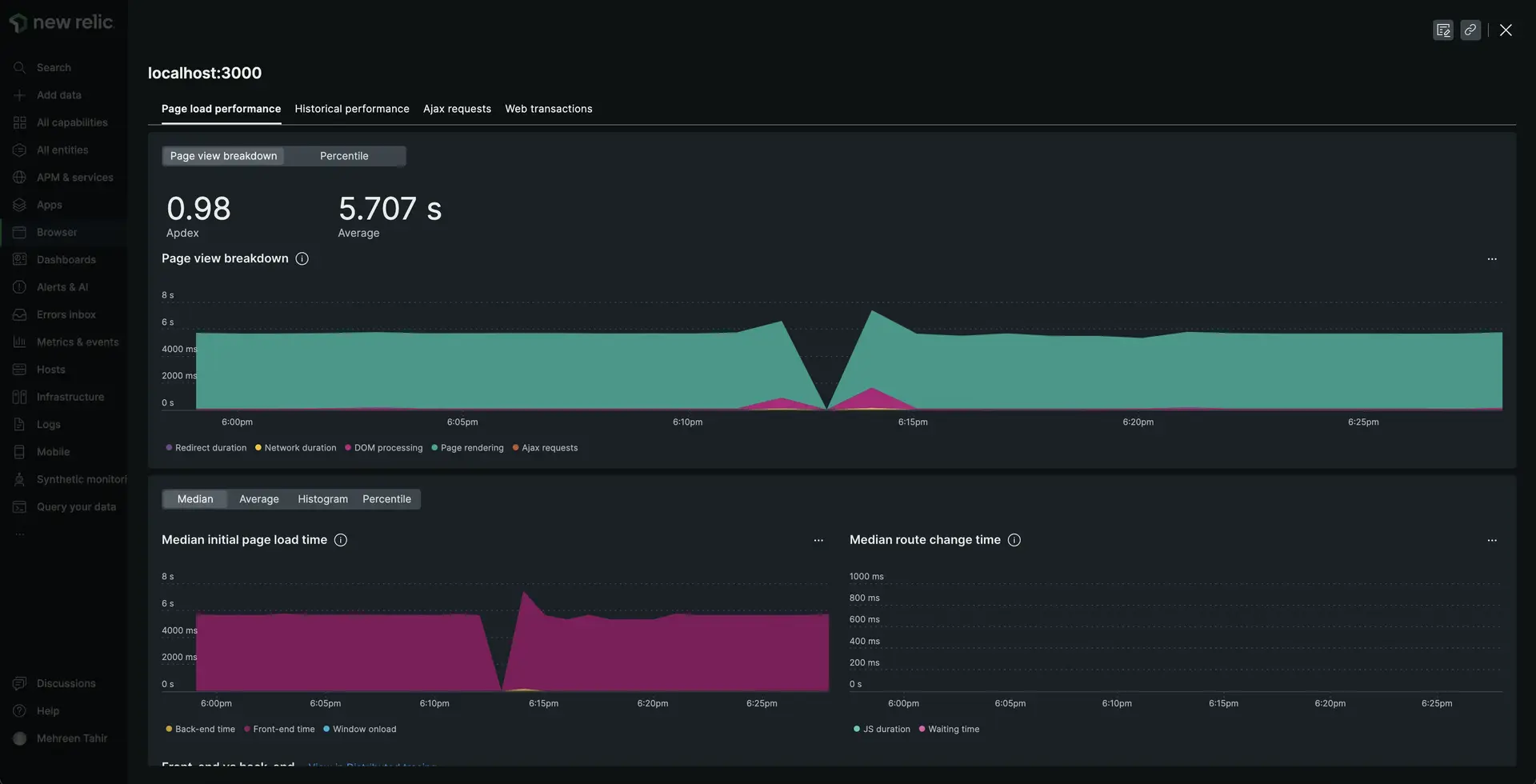Open the Search icon in sidebar

(20, 68)
